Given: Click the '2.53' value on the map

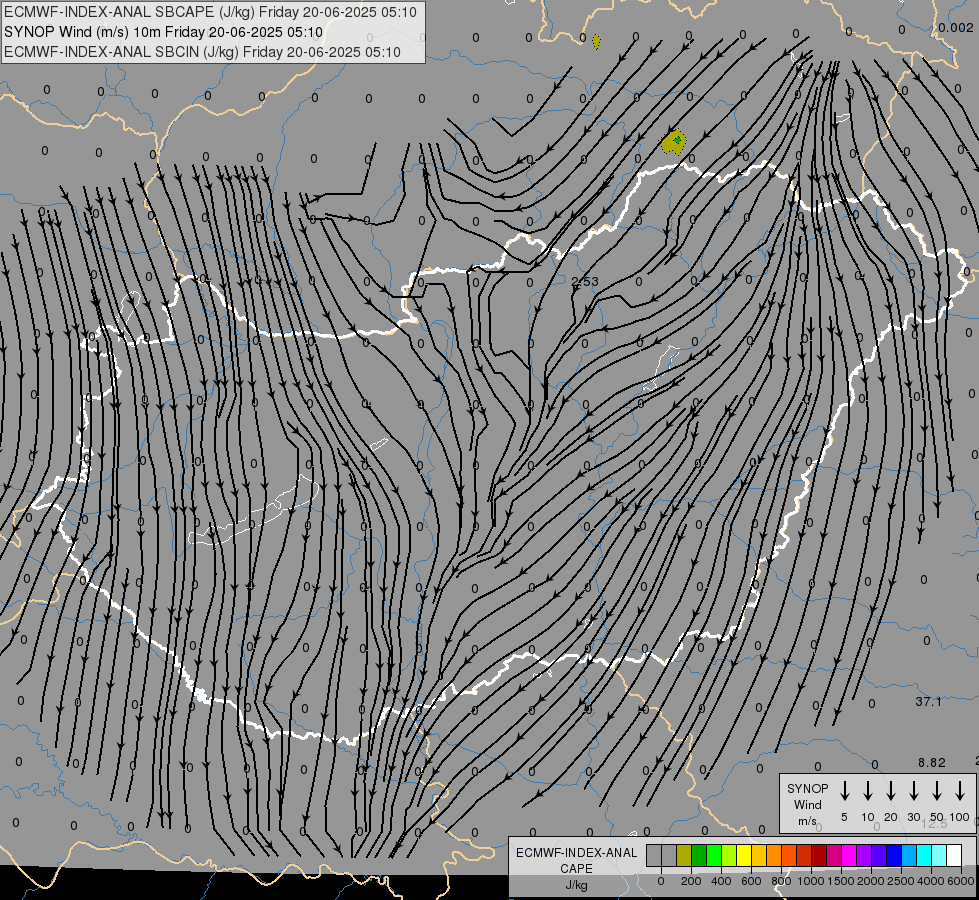Looking at the screenshot, I should (585, 282).
